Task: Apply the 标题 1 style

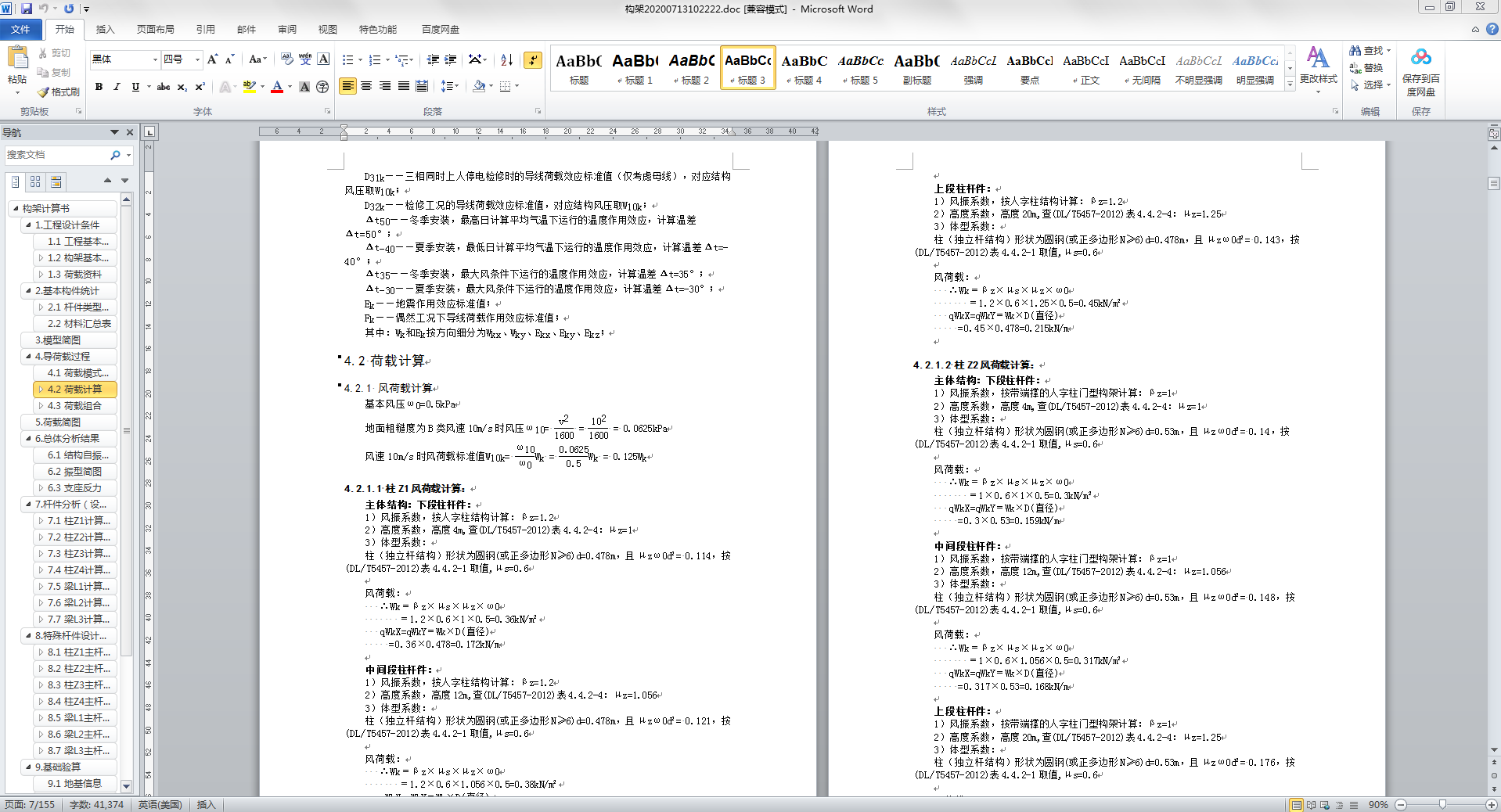Action: (x=635, y=69)
